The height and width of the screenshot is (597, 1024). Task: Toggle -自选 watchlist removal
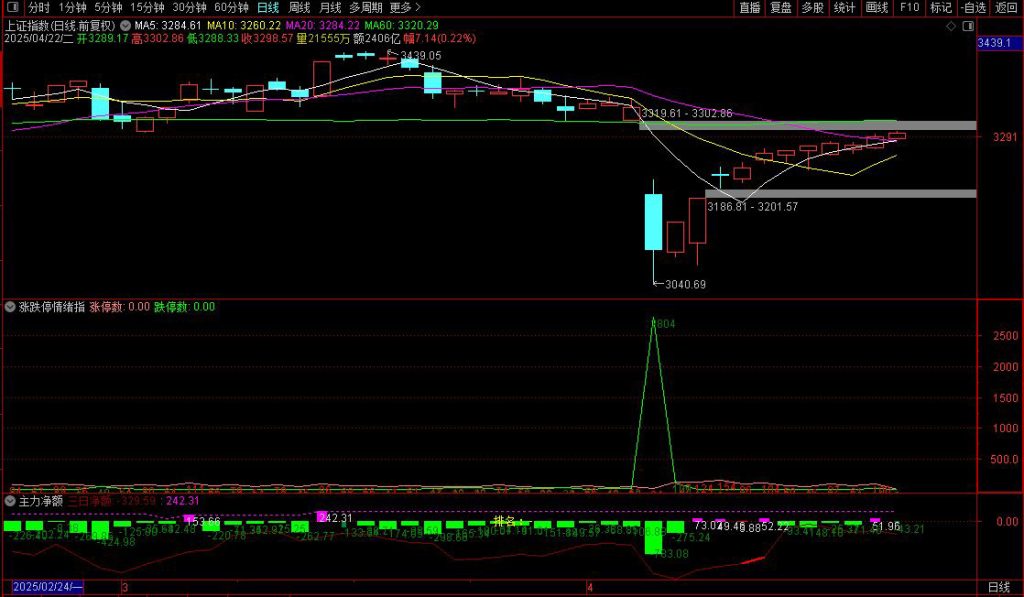pyautogui.click(x=973, y=7)
